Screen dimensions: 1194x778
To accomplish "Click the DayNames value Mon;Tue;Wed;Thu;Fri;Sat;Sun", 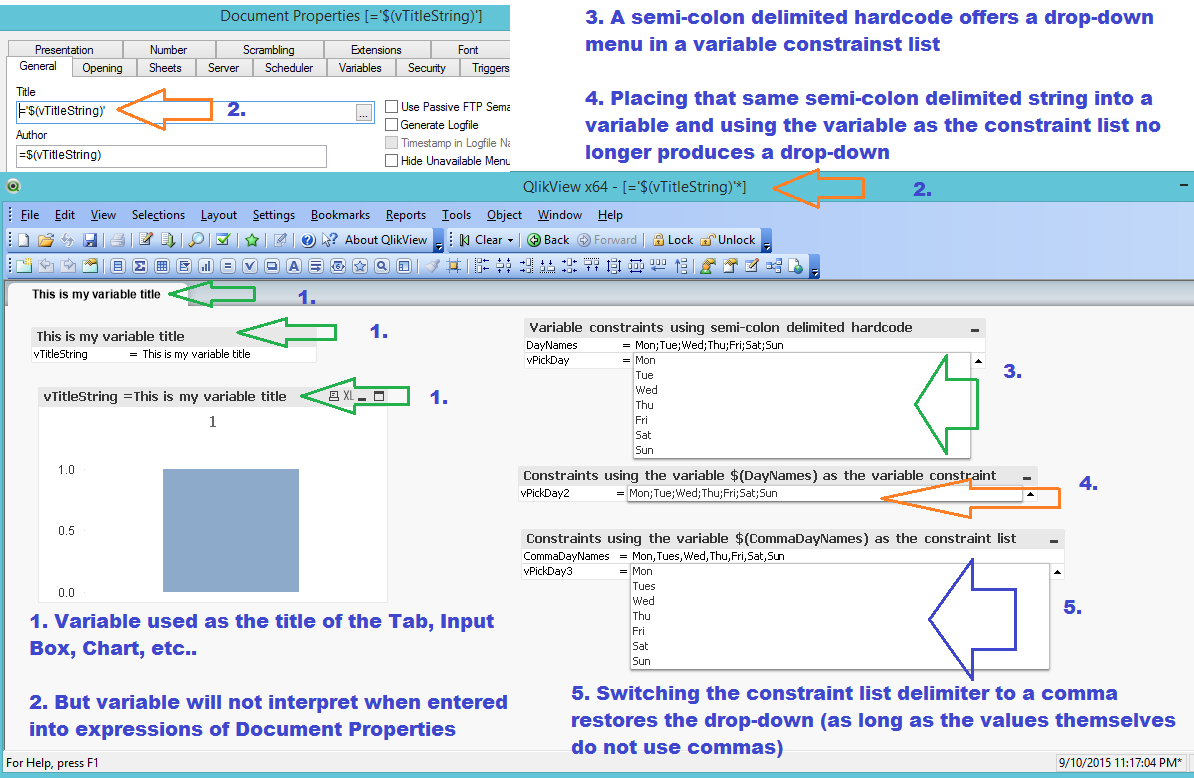I will (x=709, y=346).
